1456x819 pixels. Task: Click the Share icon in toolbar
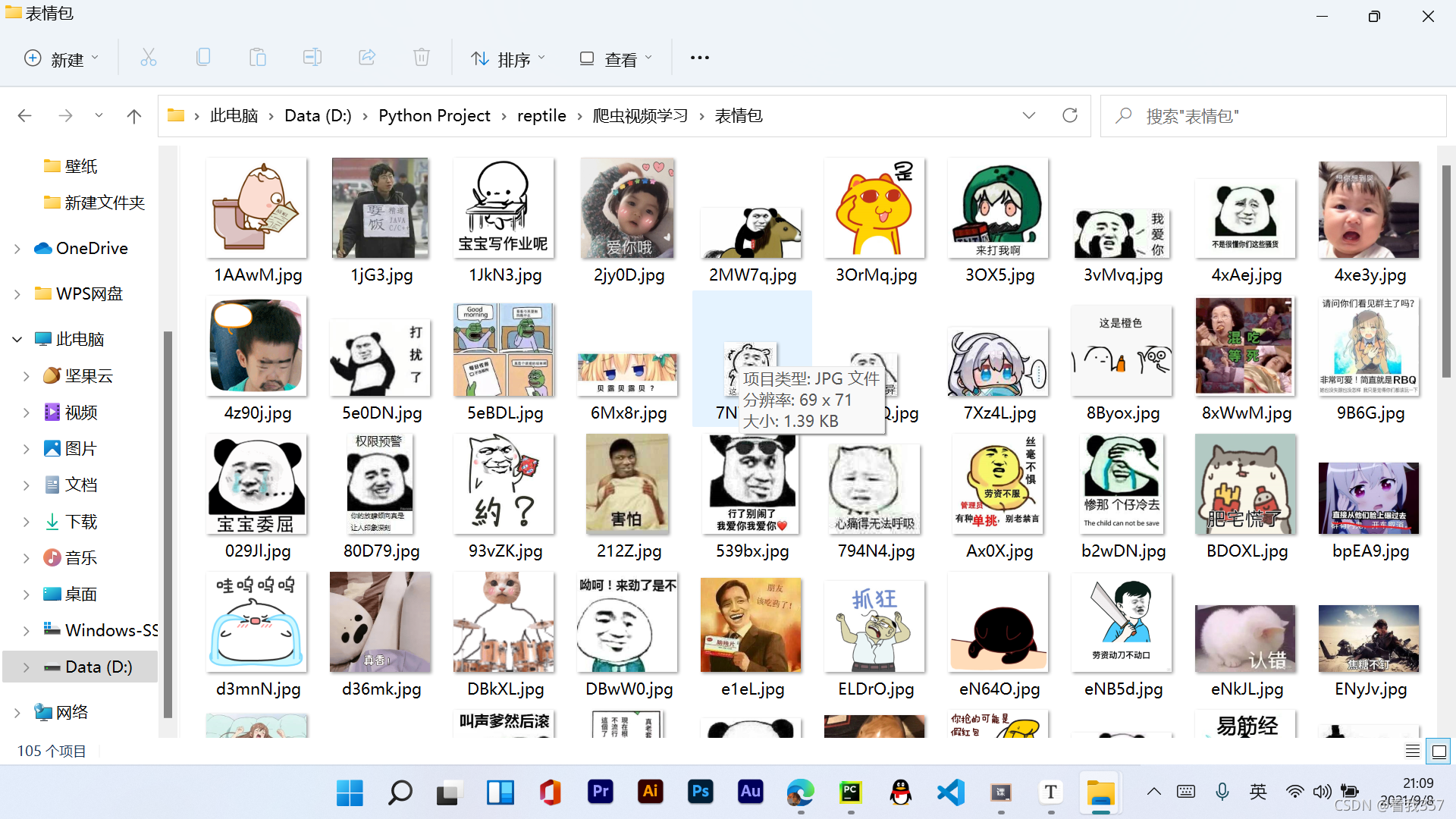367,58
